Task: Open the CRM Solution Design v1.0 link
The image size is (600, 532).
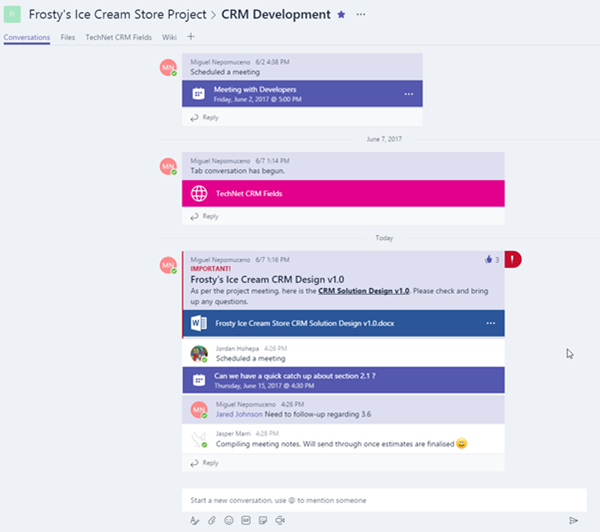Action: [364, 291]
